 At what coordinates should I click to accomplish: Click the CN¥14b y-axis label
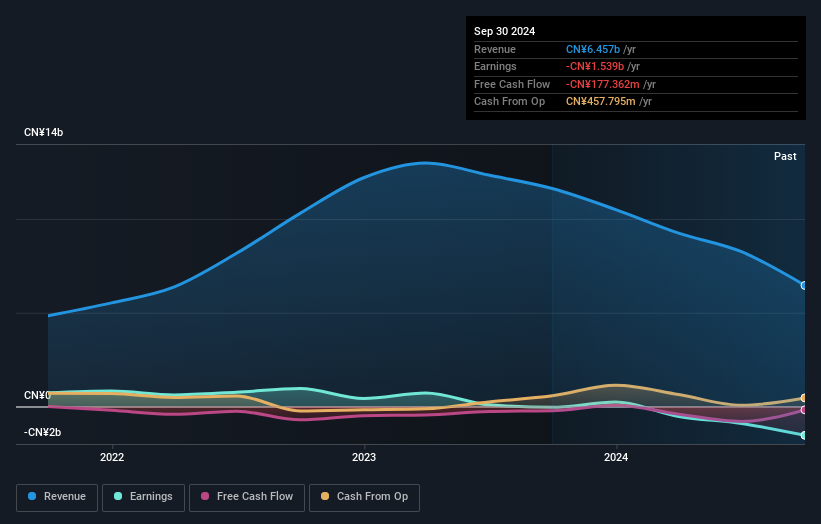pos(43,132)
